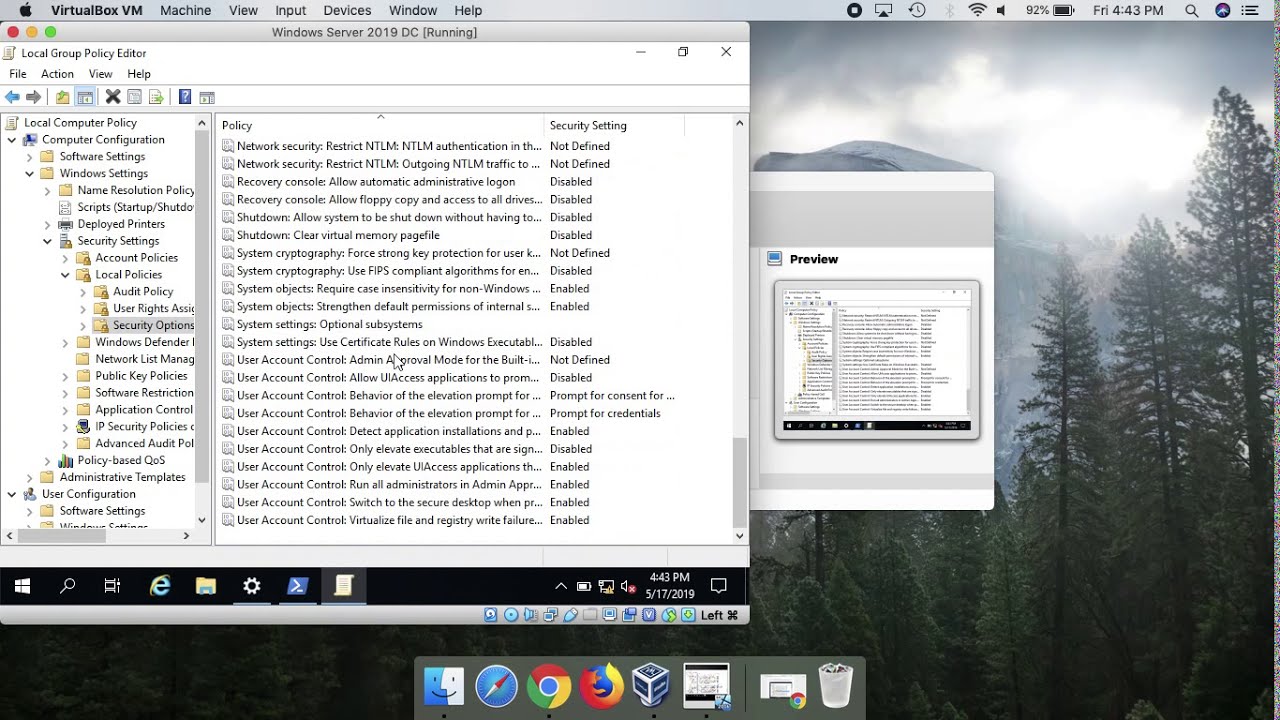Image resolution: width=1280 pixels, height=720 pixels.
Task: Open the Trash in the Dock
Action: (x=835, y=687)
